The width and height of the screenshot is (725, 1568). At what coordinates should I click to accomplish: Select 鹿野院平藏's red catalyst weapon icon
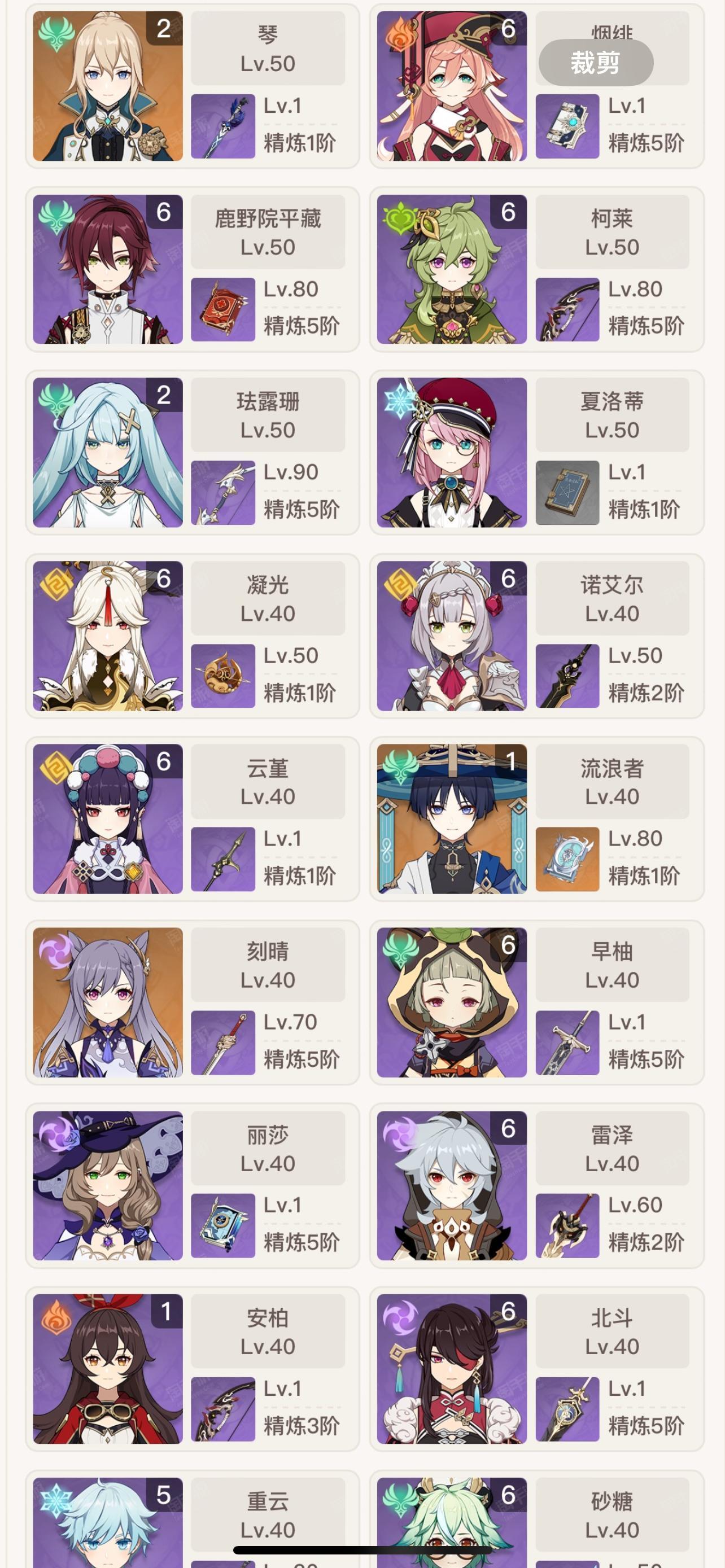click(x=223, y=309)
